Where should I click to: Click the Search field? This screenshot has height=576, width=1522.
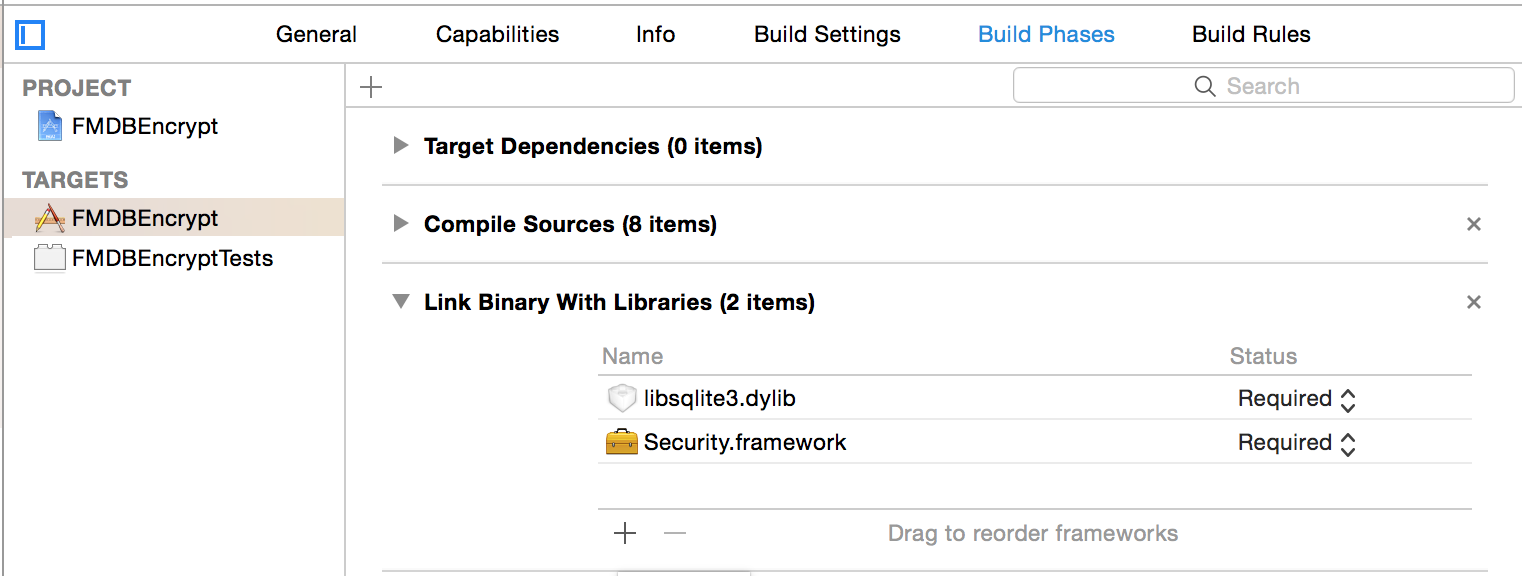pyautogui.click(x=1263, y=86)
